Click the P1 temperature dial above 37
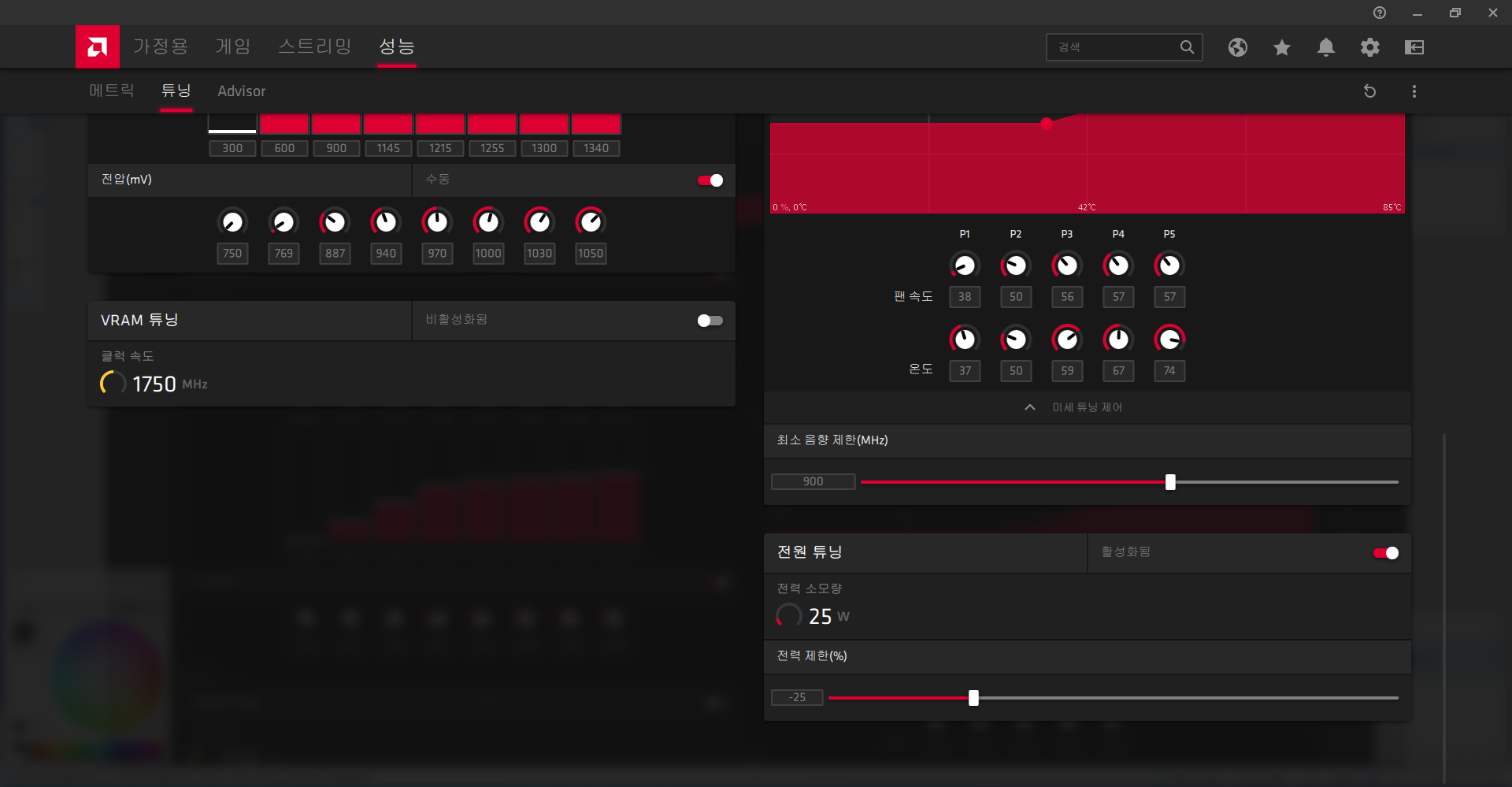The image size is (1512, 787). coord(965,340)
